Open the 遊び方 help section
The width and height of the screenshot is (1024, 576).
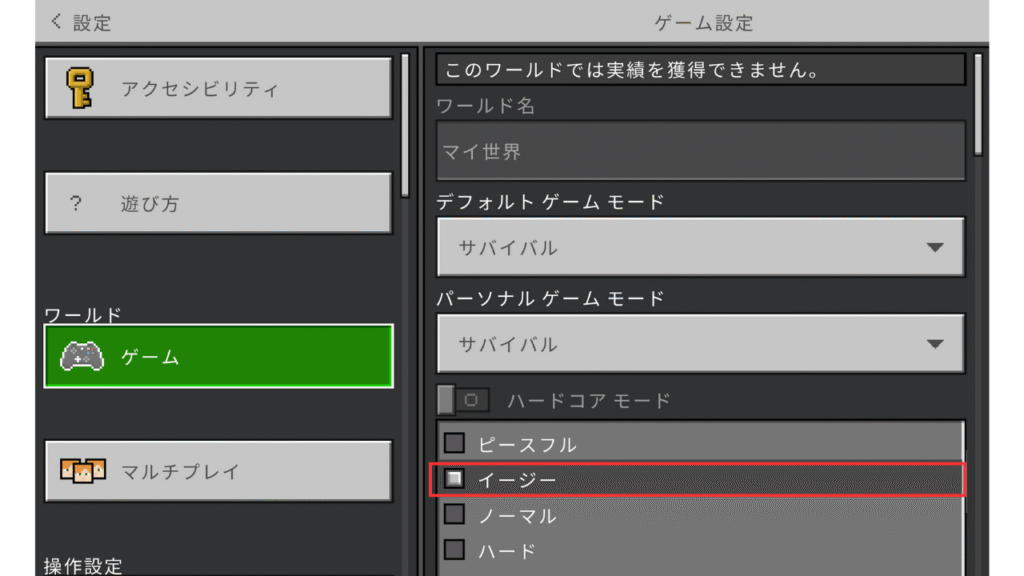point(218,204)
